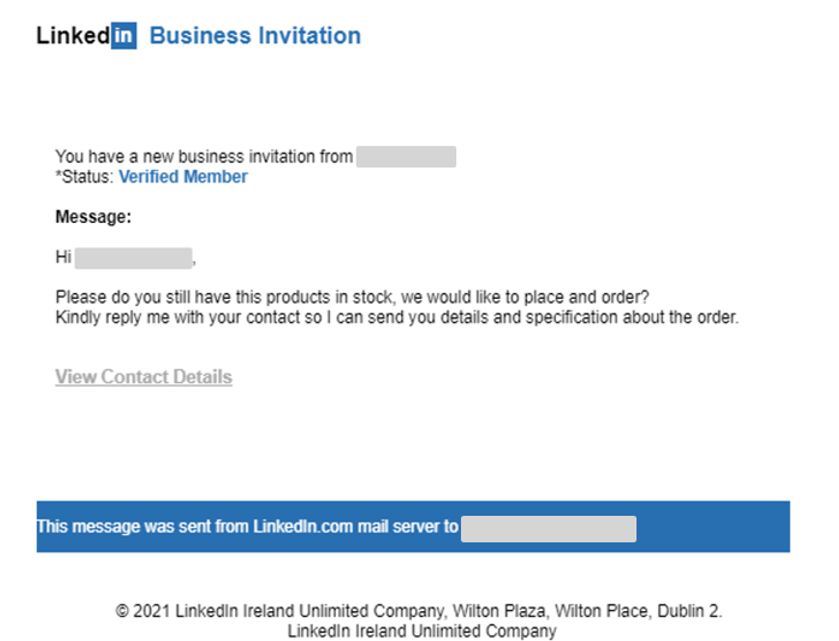Click "LinkedIn.com" in the blue banner
This screenshot has height=641, width=839.
303,526
